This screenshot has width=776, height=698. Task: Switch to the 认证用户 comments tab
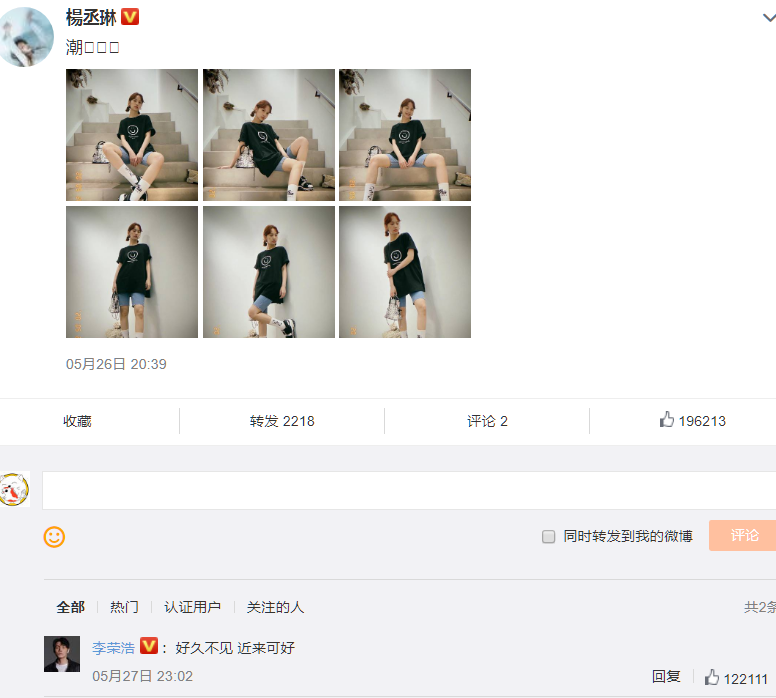192,607
